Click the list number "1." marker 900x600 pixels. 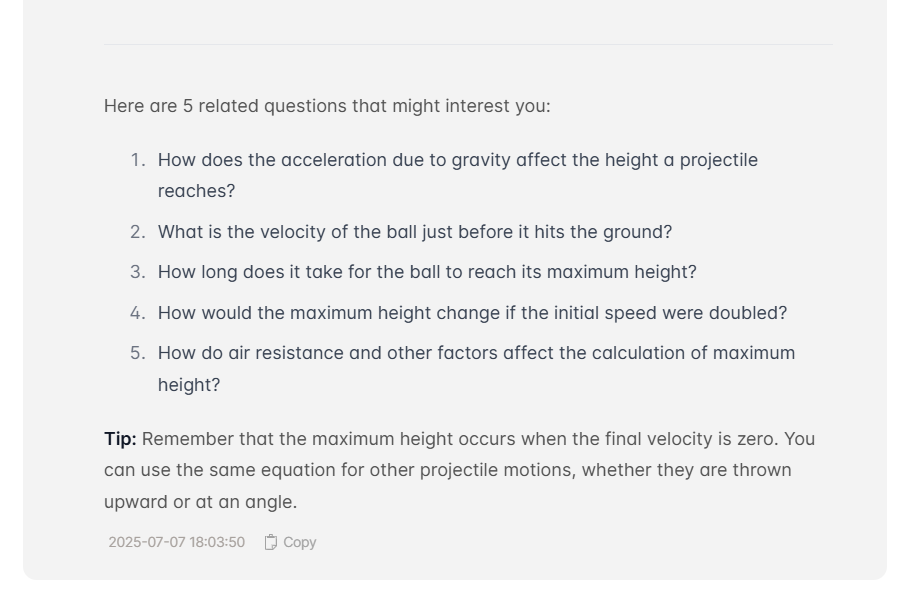click(138, 160)
